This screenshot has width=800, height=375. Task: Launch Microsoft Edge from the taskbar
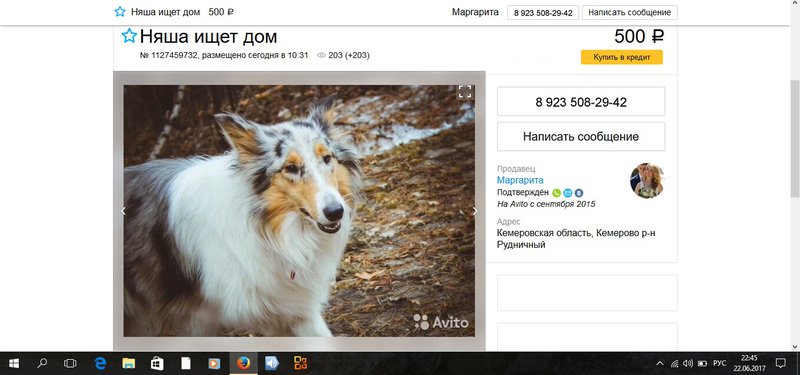(x=100, y=363)
